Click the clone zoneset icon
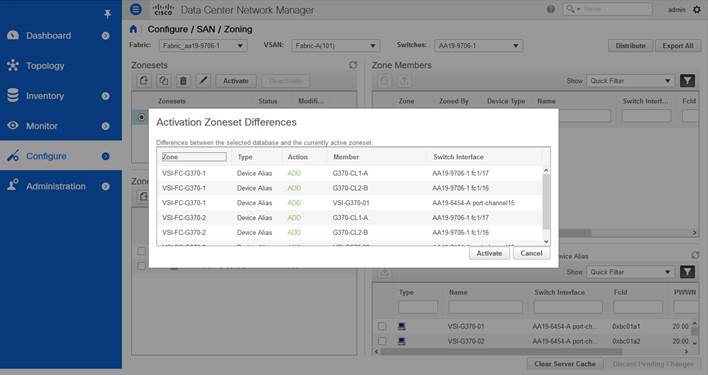The height and width of the screenshot is (375, 708). coord(163,81)
